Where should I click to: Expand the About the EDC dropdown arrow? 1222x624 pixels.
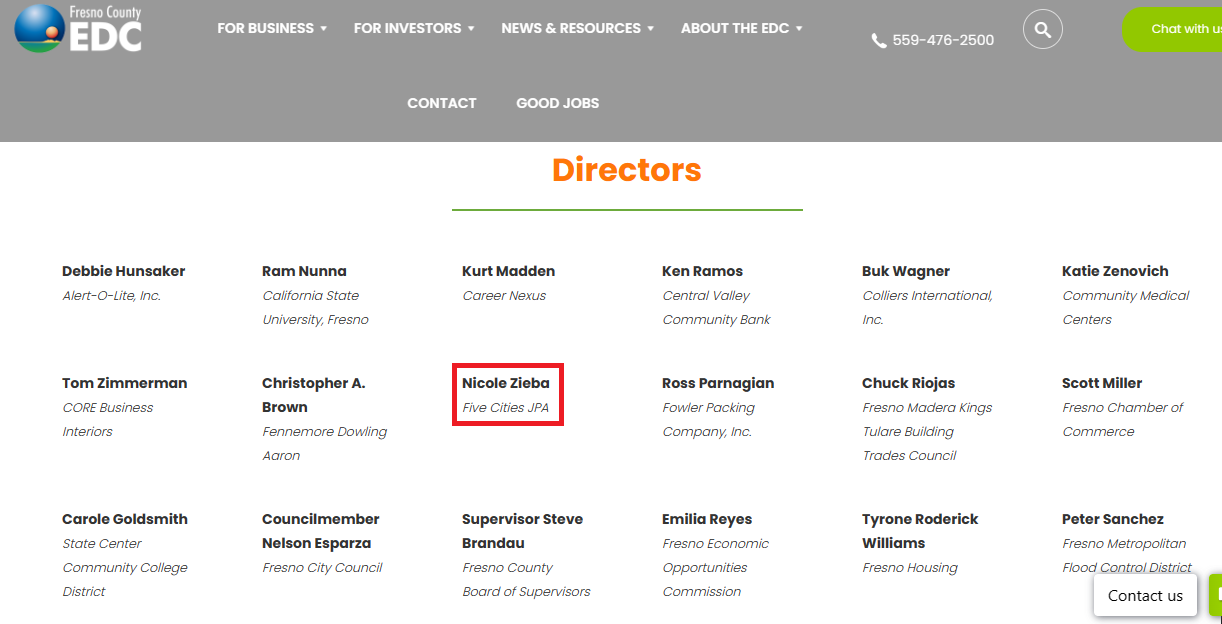coord(799,29)
